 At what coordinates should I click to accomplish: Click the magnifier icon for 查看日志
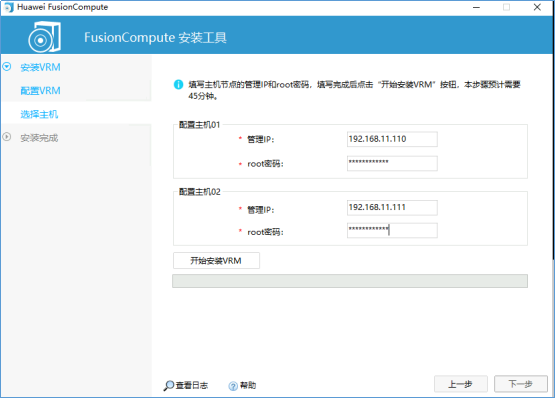[168, 386]
